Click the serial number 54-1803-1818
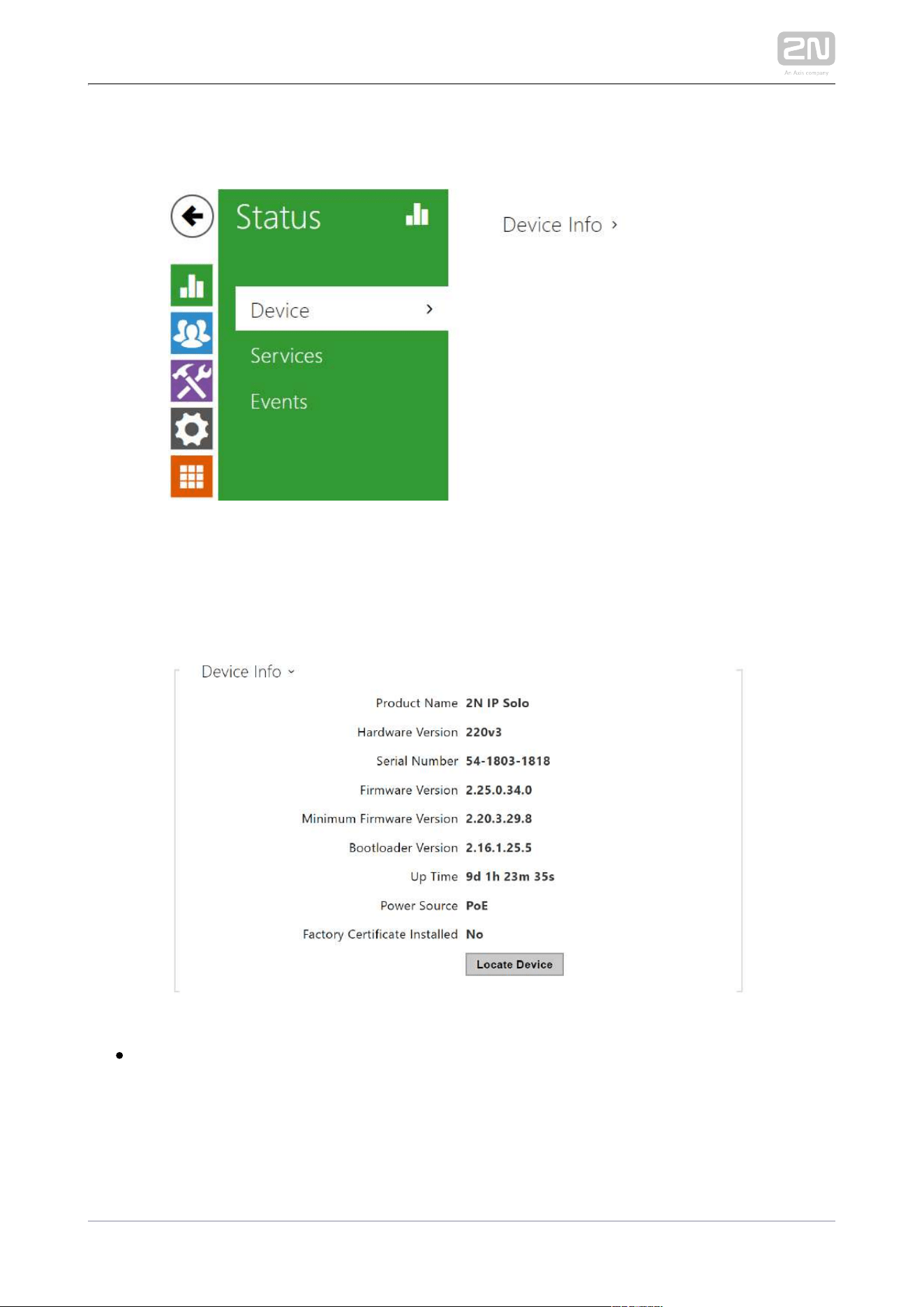This screenshot has height=1307, width=924. pyautogui.click(x=507, y=761)
